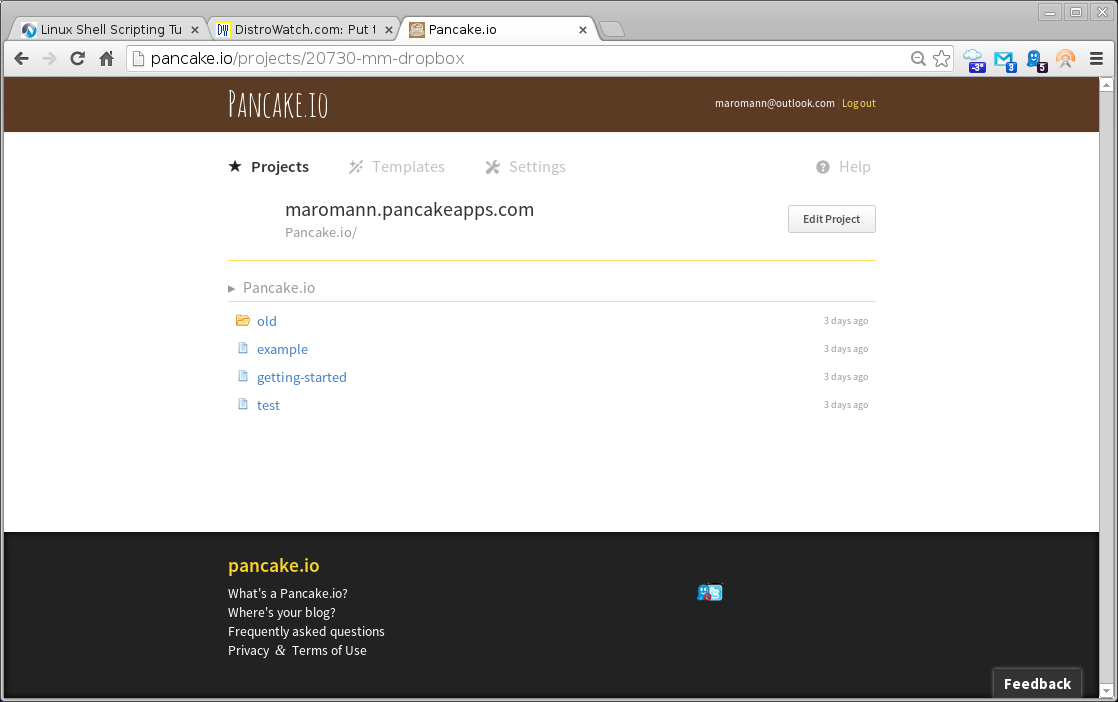Open the weather cloud extension icon
The image size is (1118, 702).
(974, 60)
